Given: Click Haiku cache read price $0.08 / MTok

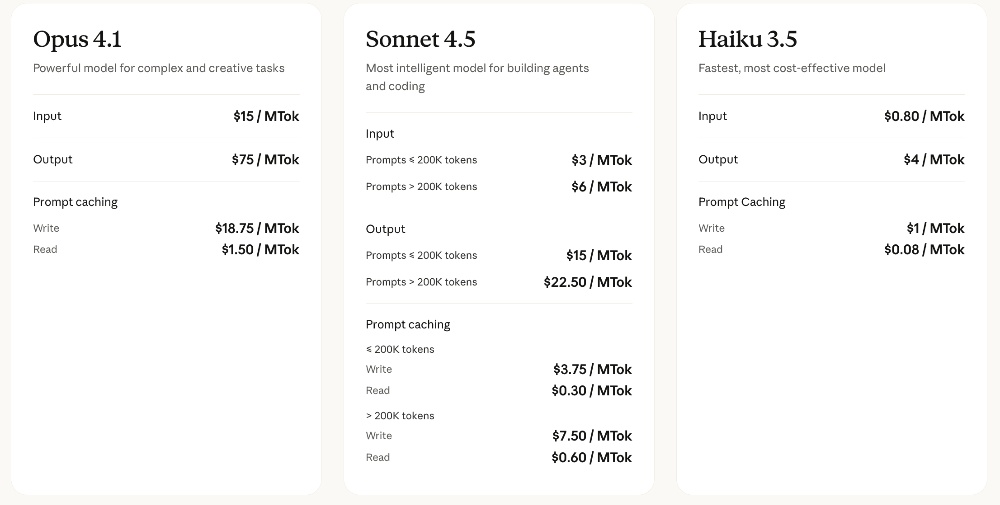Looking at the screenshot, I should 924,249.
